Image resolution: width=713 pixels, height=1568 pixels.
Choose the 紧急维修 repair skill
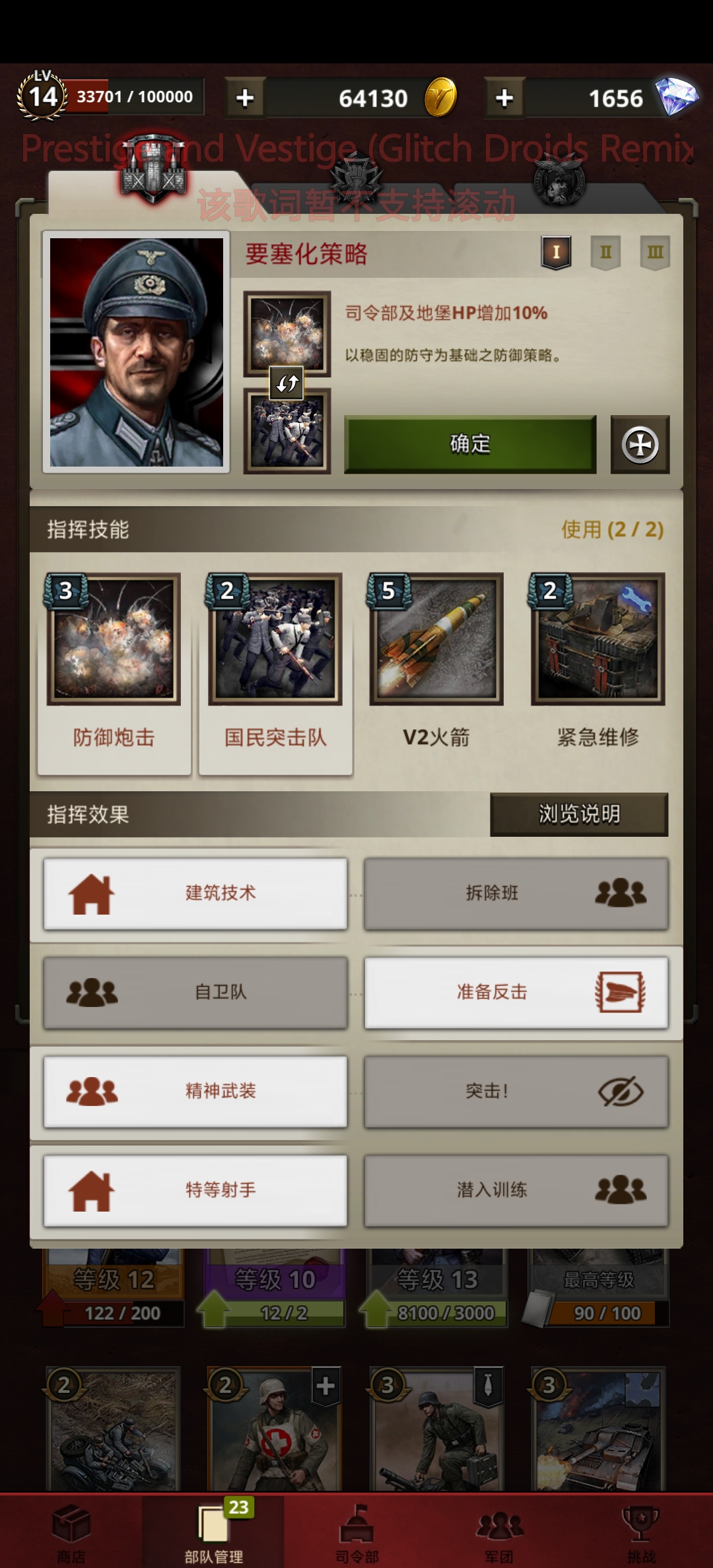[598, 639]
